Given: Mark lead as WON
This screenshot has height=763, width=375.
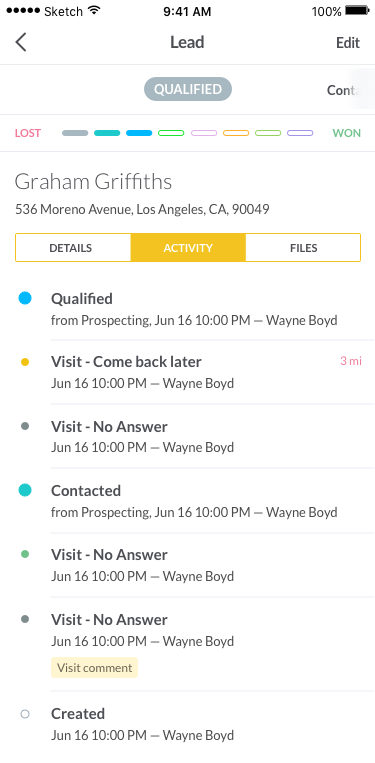Looking at the screenshot, I should click(x=346, y=133).
